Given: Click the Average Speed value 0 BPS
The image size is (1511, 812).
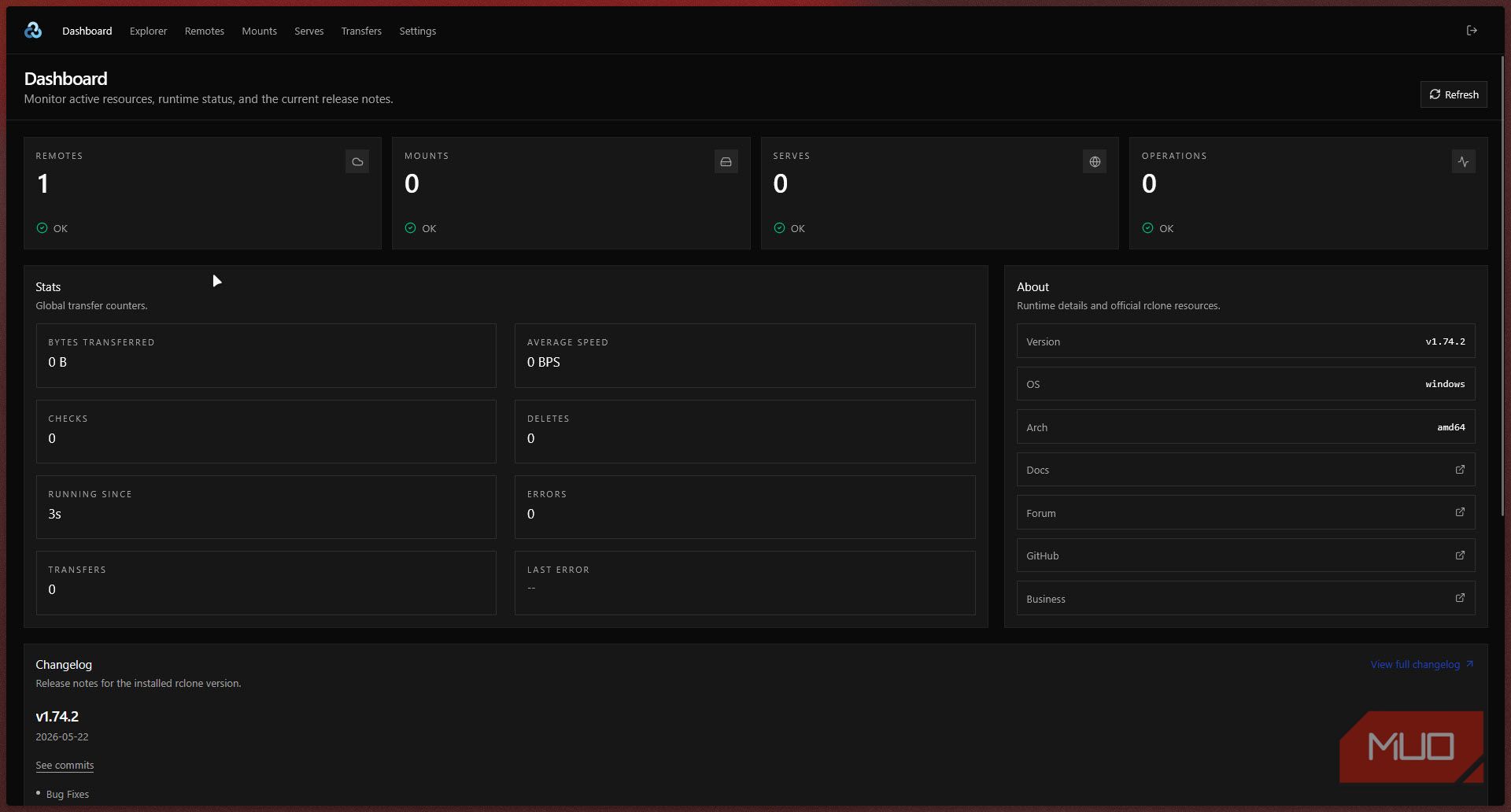Looking at the screenshot, I should [x=544, y=362].
